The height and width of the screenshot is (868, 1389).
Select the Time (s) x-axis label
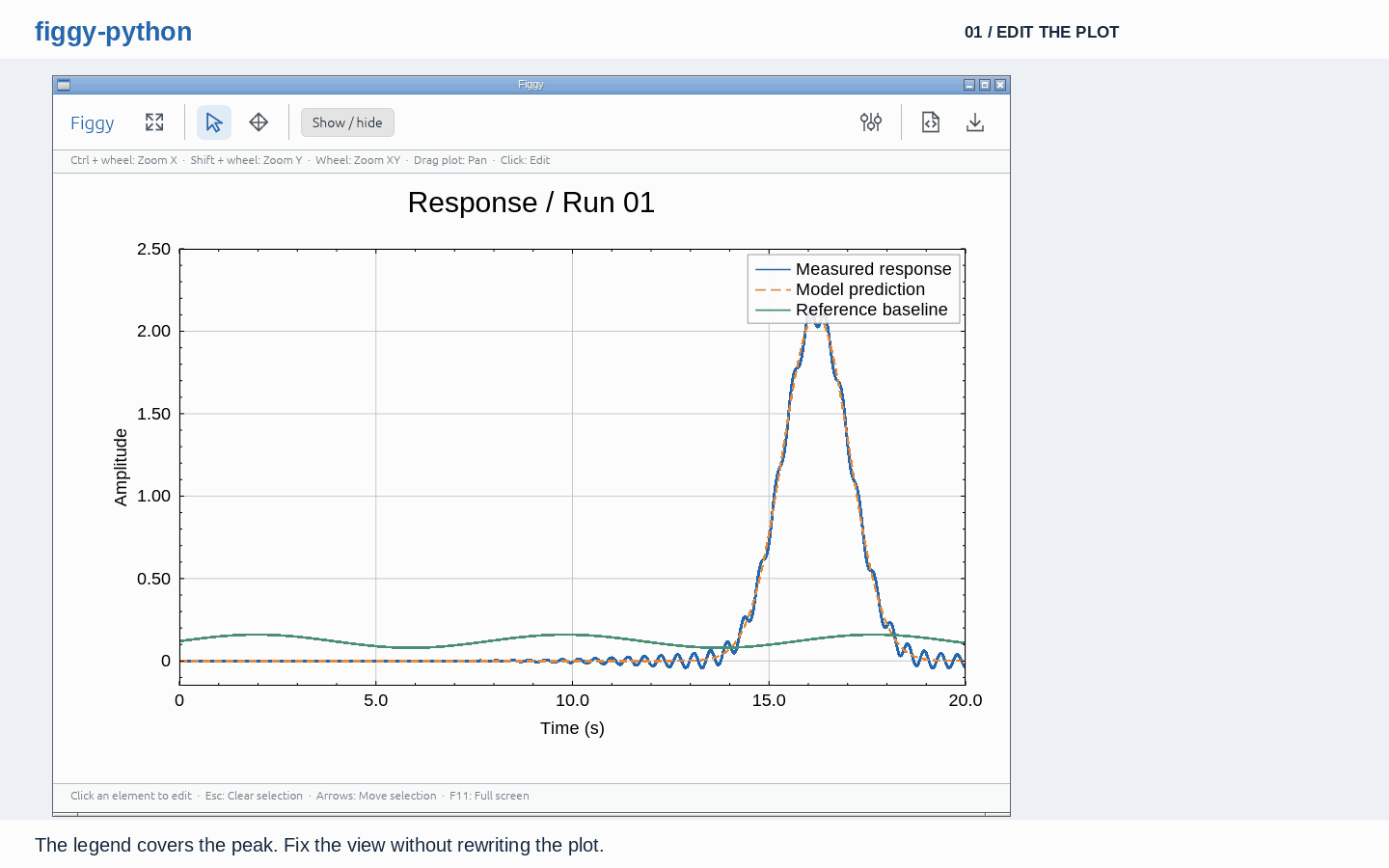click(572, 728)
